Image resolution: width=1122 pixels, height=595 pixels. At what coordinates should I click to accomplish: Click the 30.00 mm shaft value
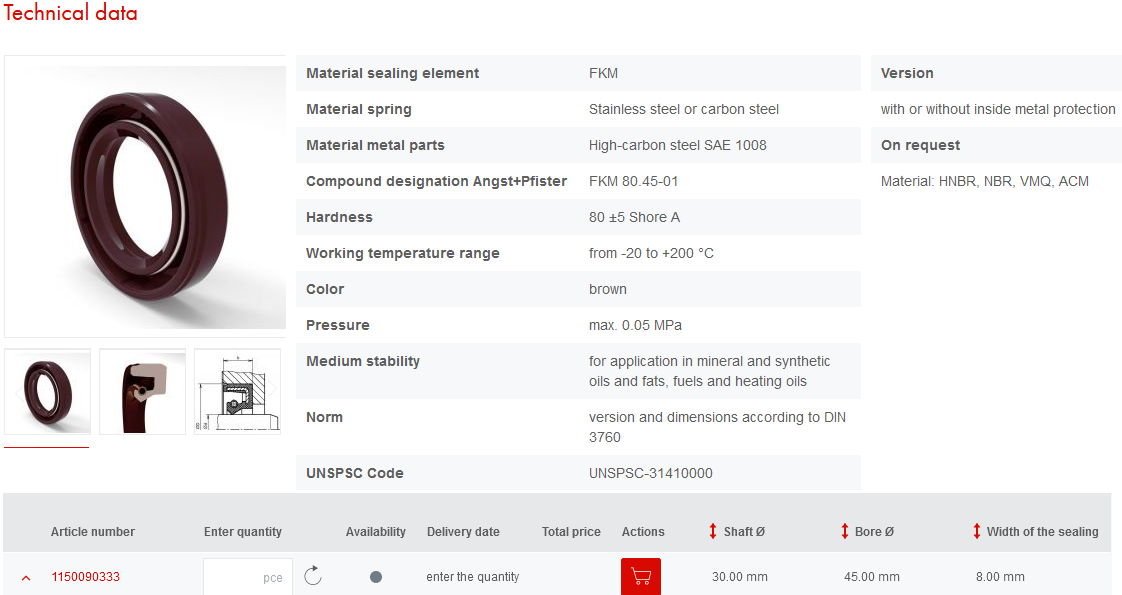pos(739,576)
